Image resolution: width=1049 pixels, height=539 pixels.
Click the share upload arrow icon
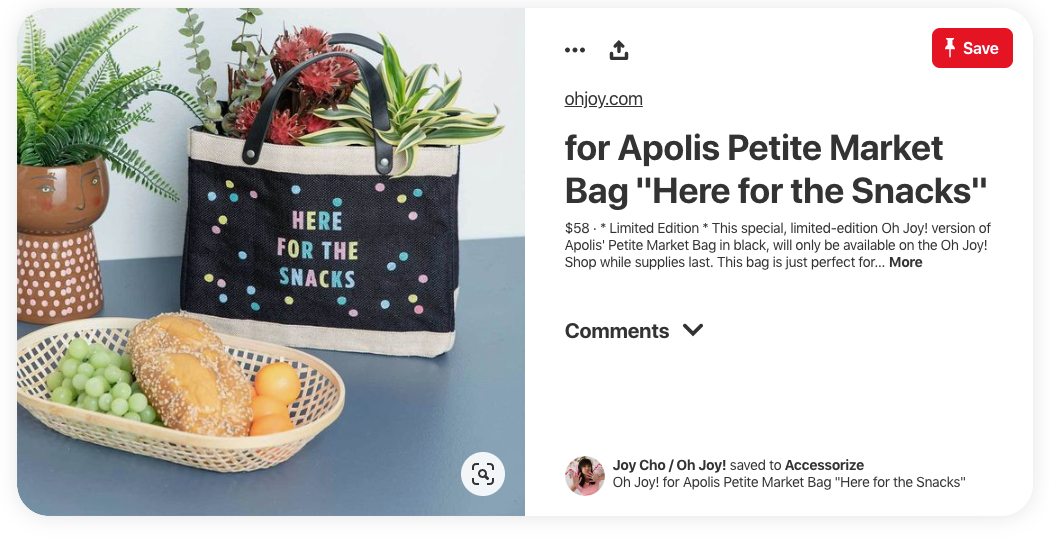[x=619, y=49]
